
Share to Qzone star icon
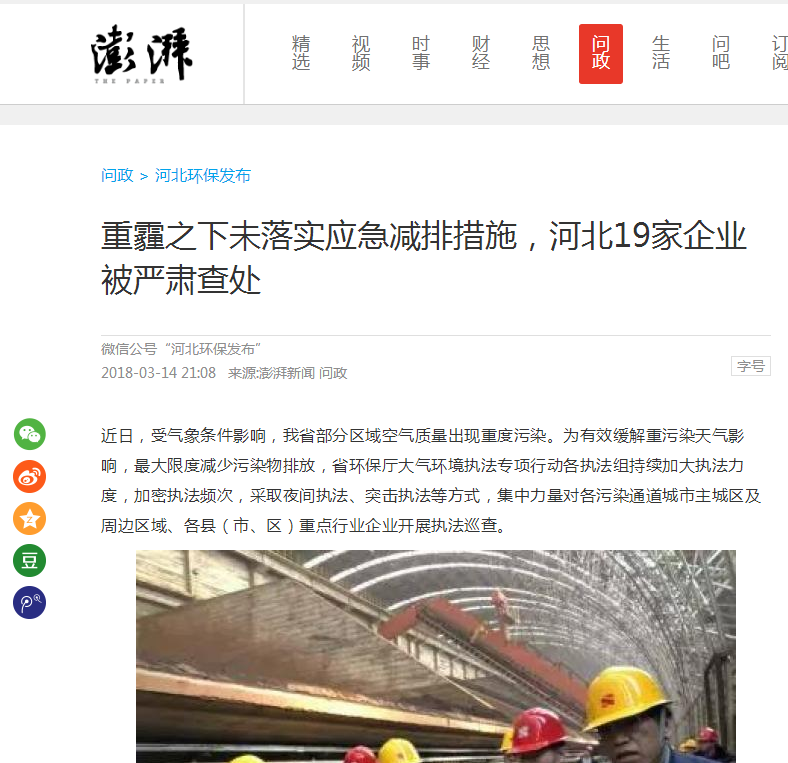30,519
